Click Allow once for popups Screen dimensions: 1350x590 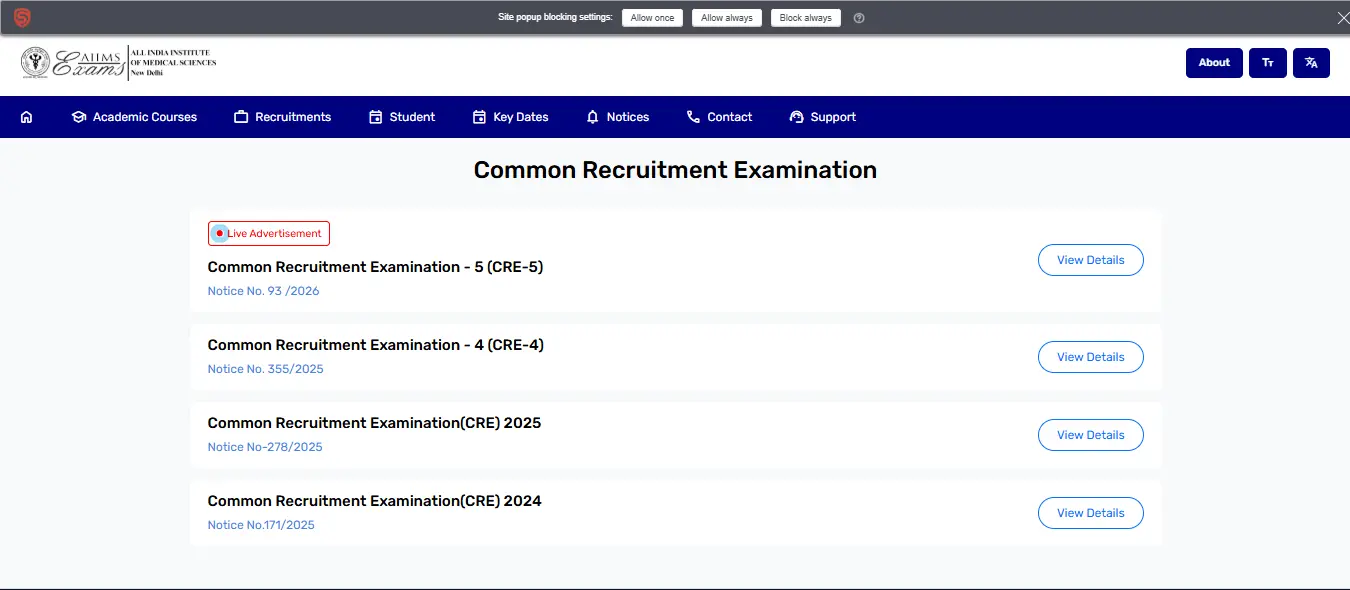click(652, 18)
